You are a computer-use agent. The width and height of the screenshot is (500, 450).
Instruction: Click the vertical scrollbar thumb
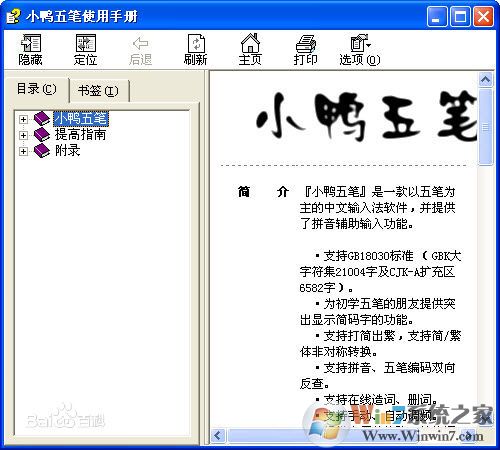tap(485, 127)
